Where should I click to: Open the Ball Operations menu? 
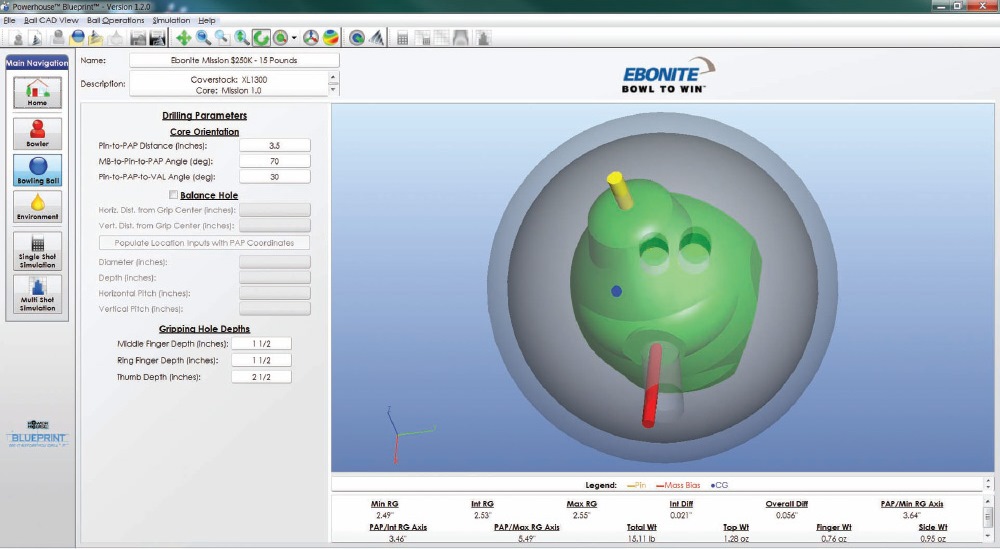(x=115, y=20)
